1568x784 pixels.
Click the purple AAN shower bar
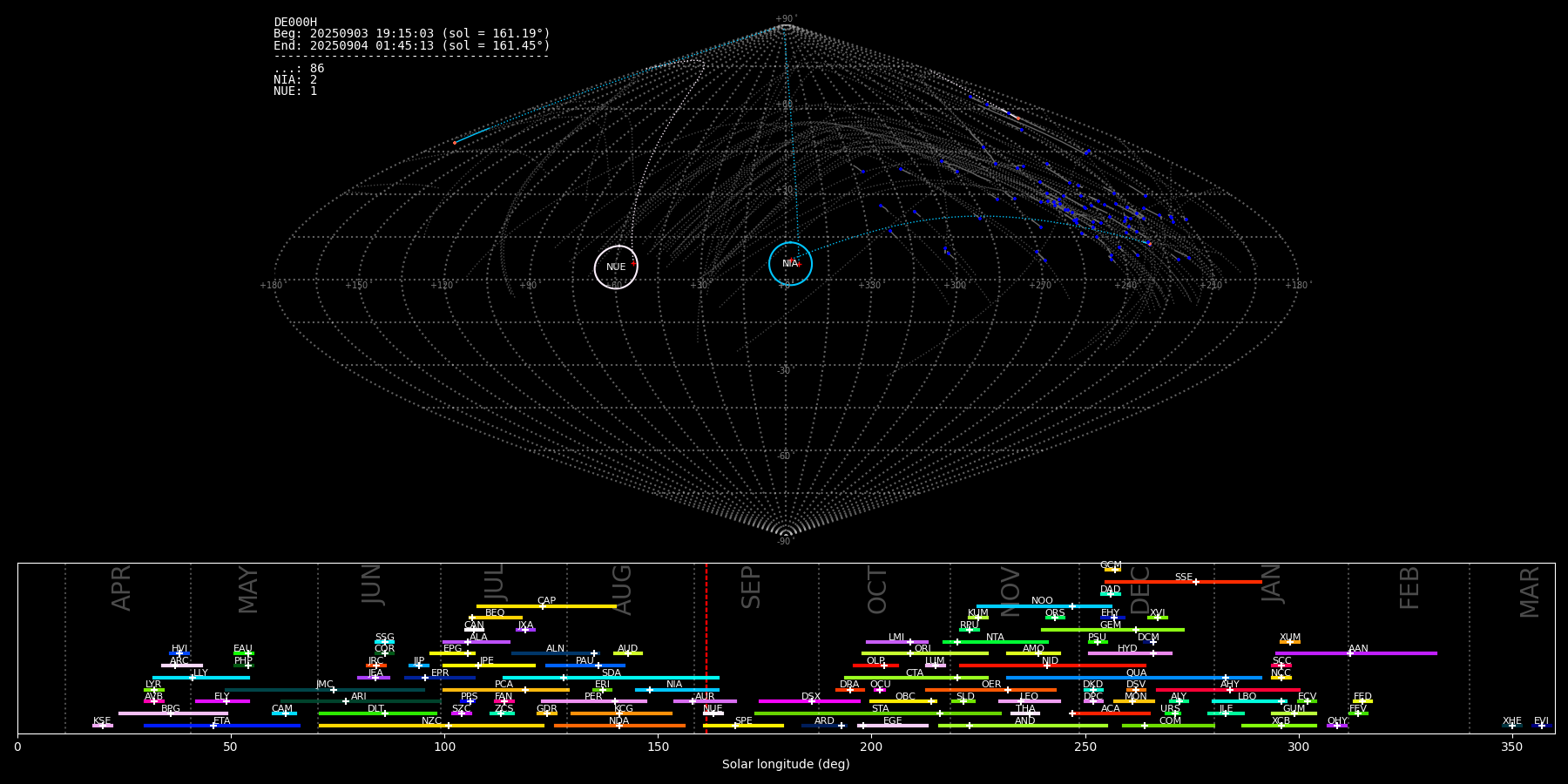pos(1356,653)
